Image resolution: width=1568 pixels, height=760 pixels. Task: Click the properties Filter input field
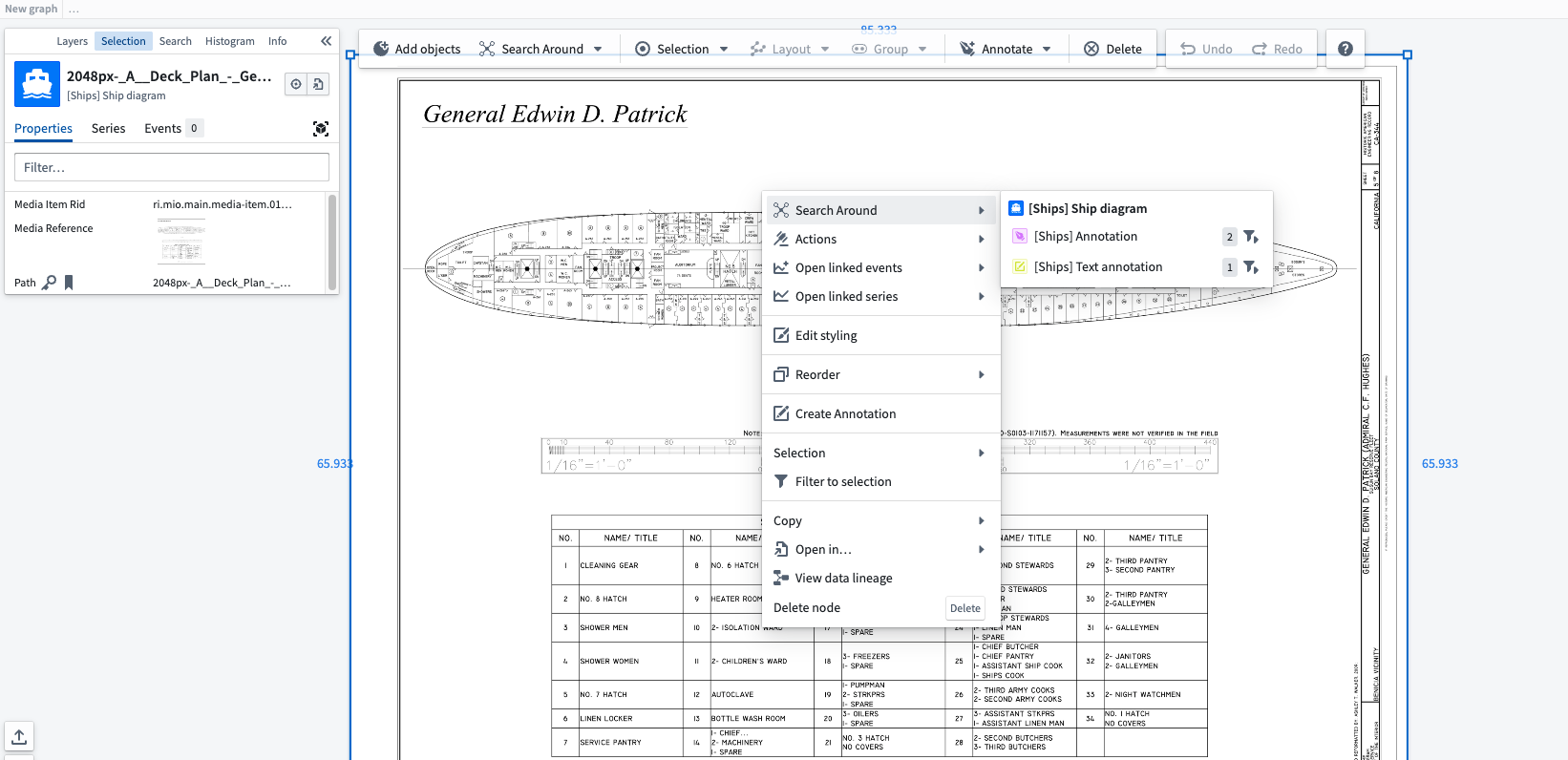click(x=172, y=167)
